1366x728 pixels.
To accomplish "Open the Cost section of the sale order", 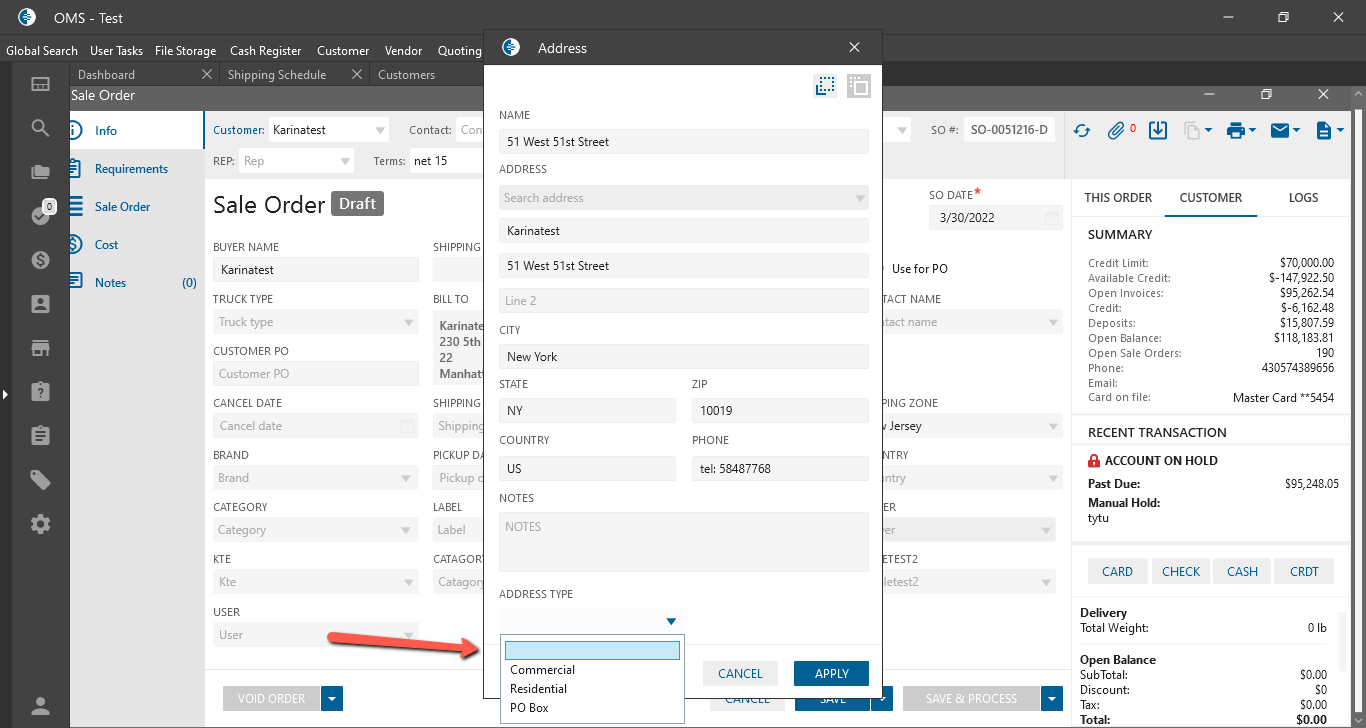I will (107, 245).
